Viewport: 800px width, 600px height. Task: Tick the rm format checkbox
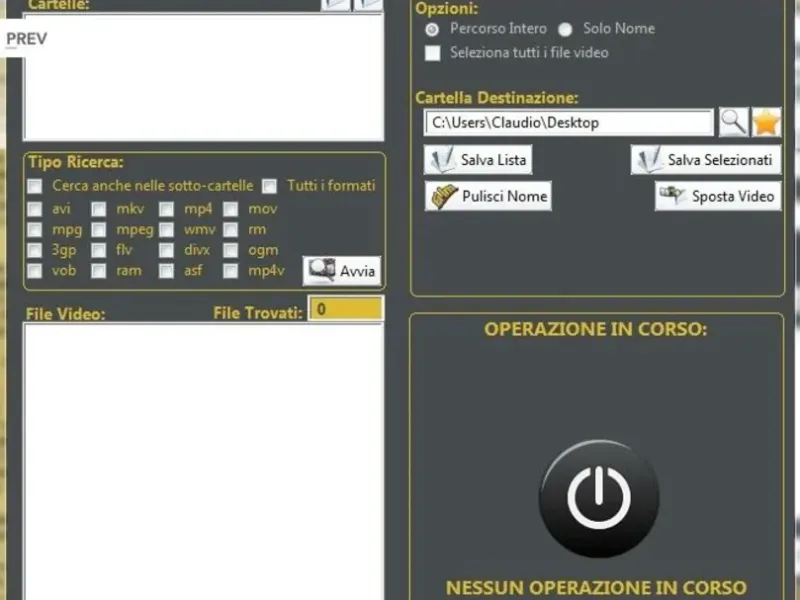click(x=231, y=230)
